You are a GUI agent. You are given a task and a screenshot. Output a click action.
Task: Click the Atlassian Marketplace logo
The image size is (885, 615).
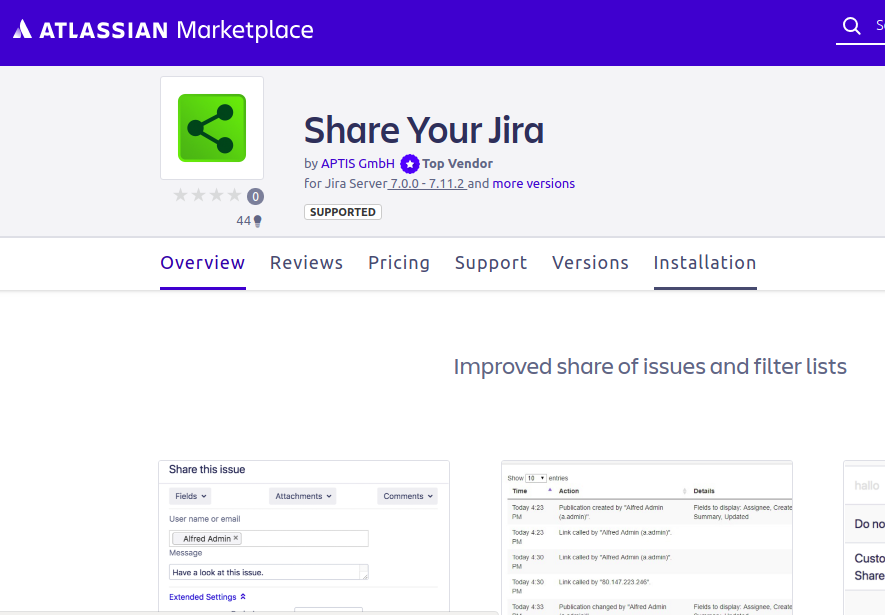(x=163, y=30)
